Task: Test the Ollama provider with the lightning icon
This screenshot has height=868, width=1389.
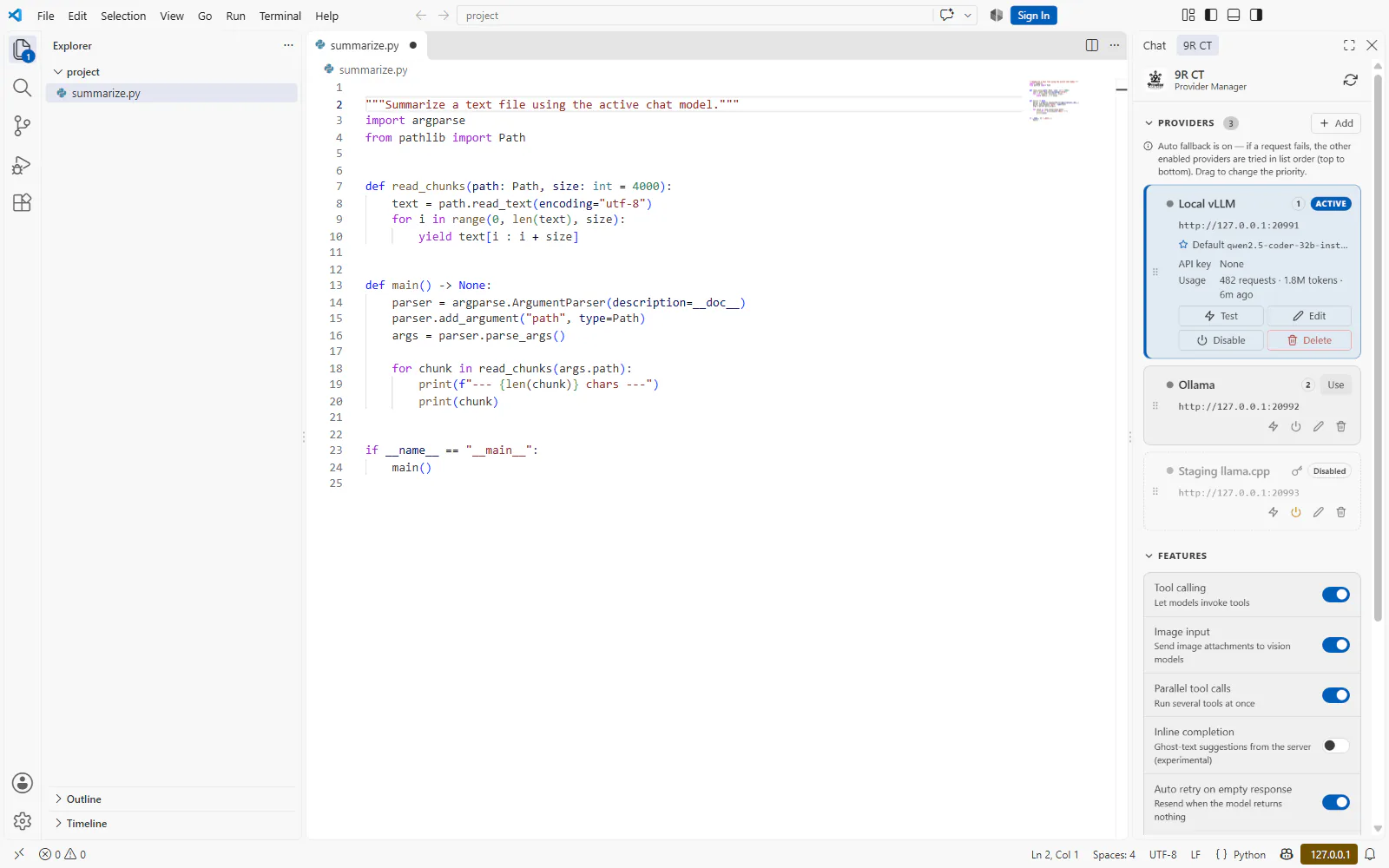Action: tap(1274, 426)
